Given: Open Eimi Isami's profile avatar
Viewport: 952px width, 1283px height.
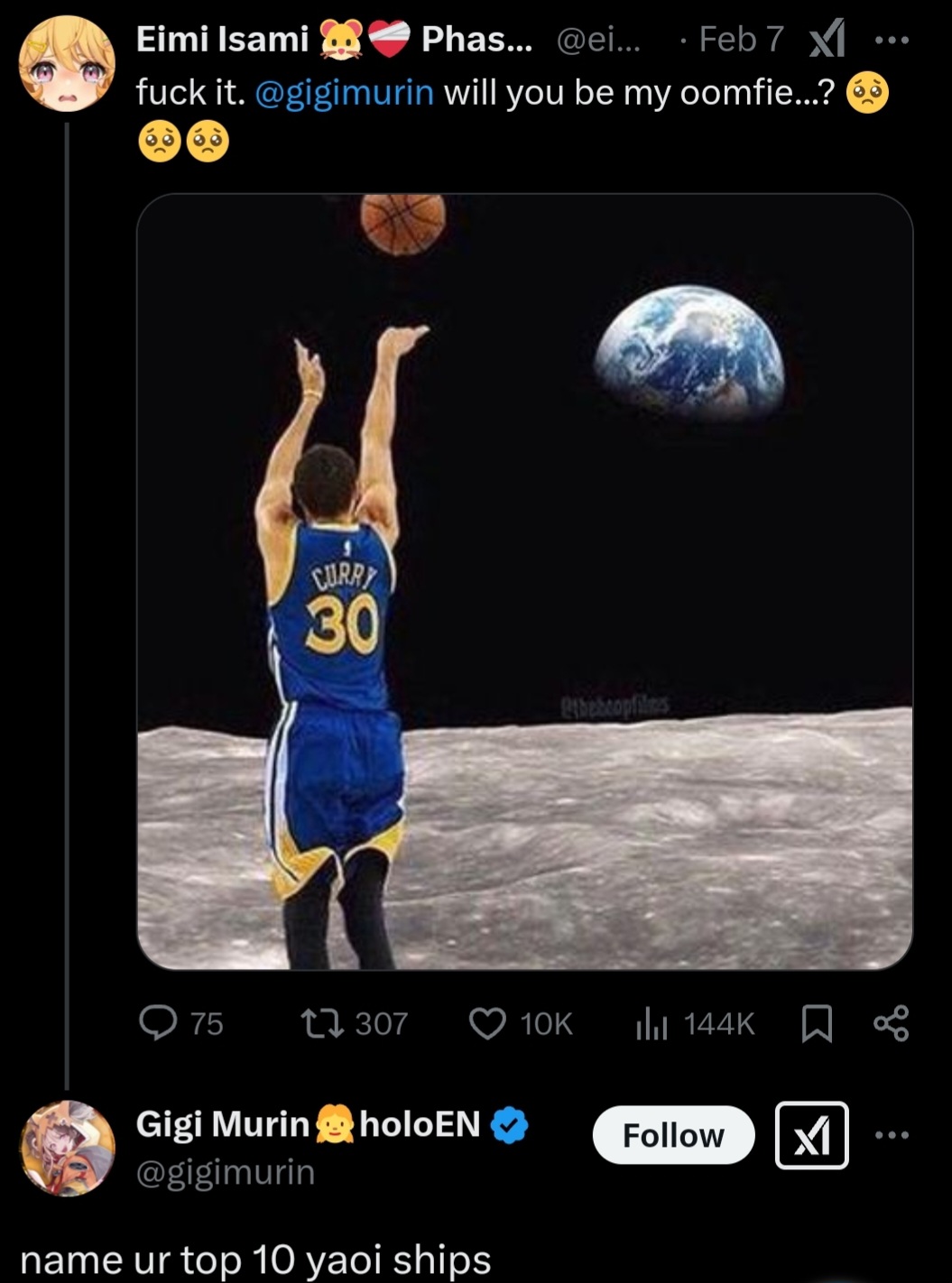Looking at the screenshot, I should tap(68, 64).
